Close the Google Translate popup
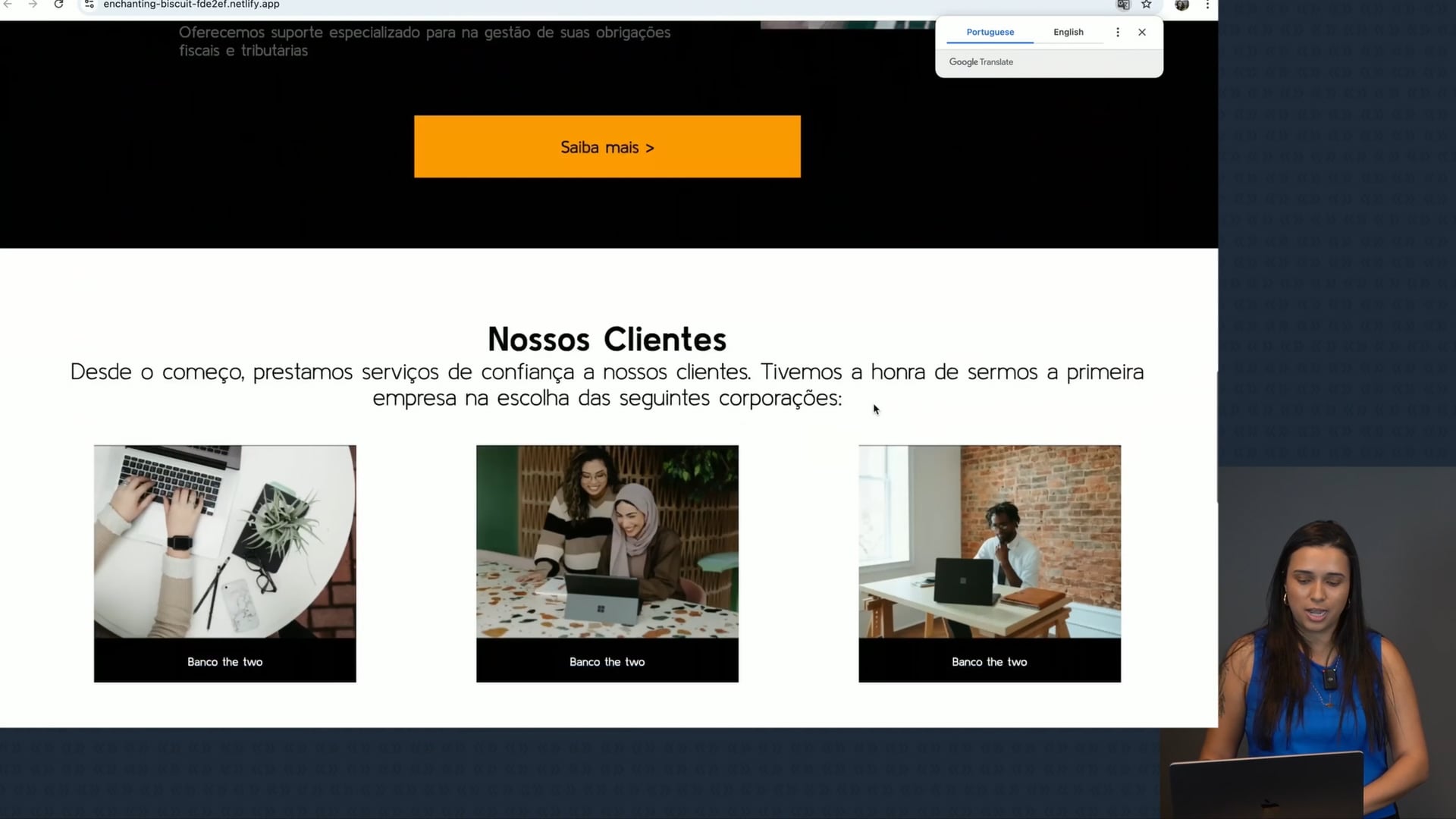1456x819 pixels. (x=1142, y=32)
